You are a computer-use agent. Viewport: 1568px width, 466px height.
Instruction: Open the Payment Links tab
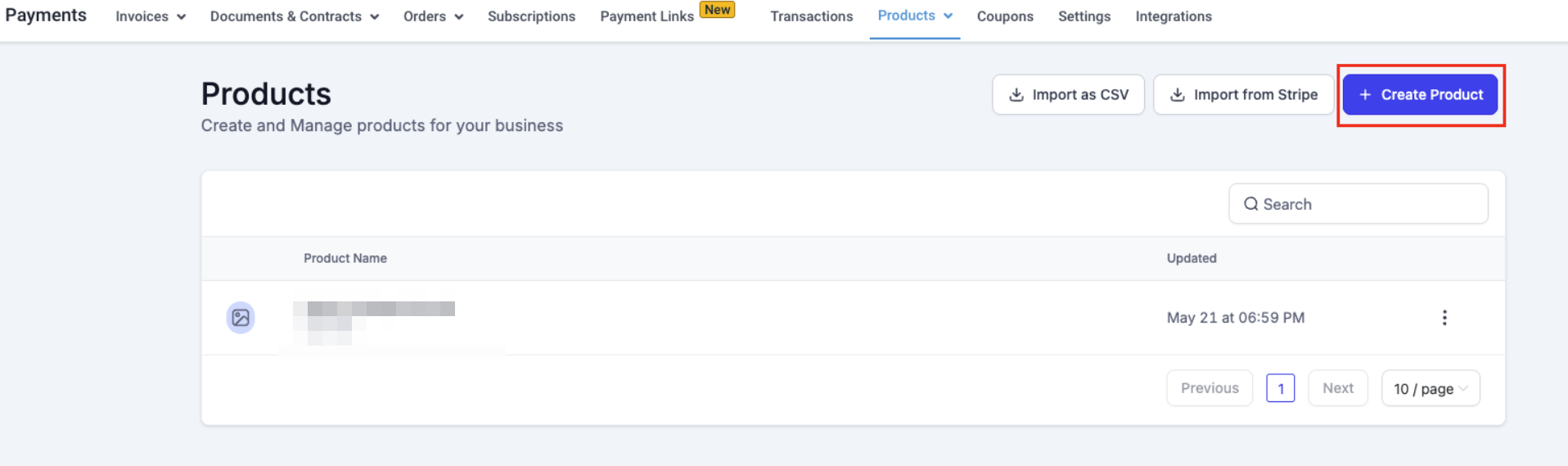(647, 16)
